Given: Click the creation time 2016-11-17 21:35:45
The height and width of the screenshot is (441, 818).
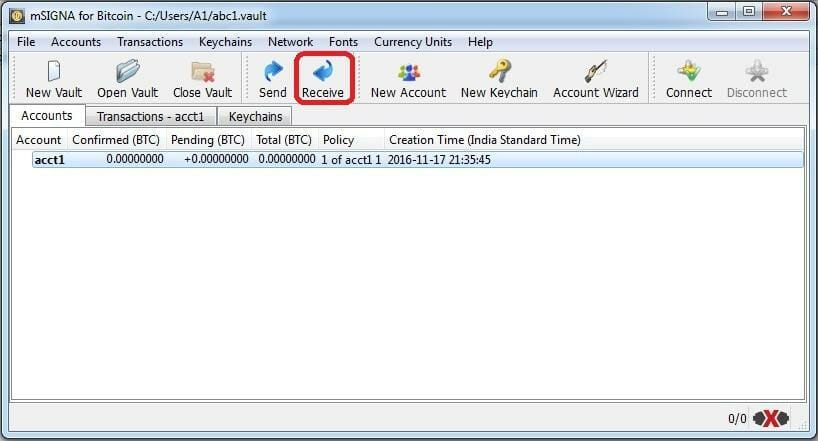Looking at the screenshot, I should point(439,160).
